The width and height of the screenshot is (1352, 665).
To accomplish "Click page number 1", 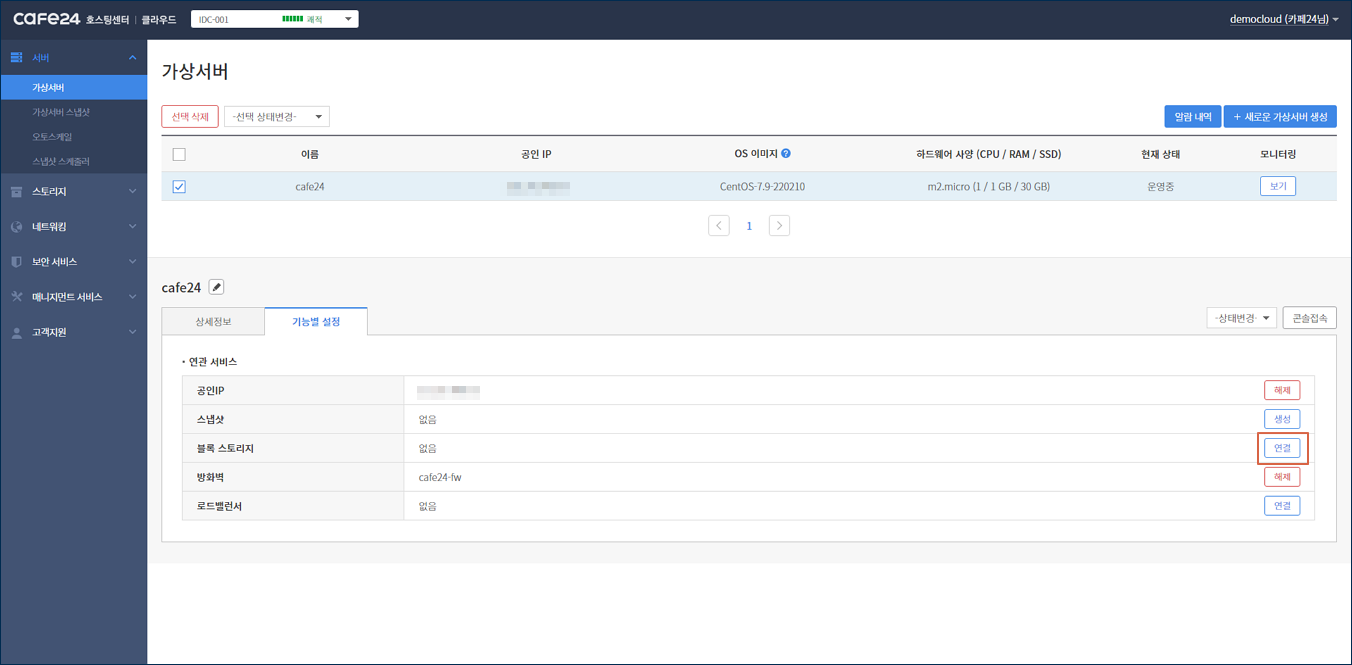I will [749, 226].
